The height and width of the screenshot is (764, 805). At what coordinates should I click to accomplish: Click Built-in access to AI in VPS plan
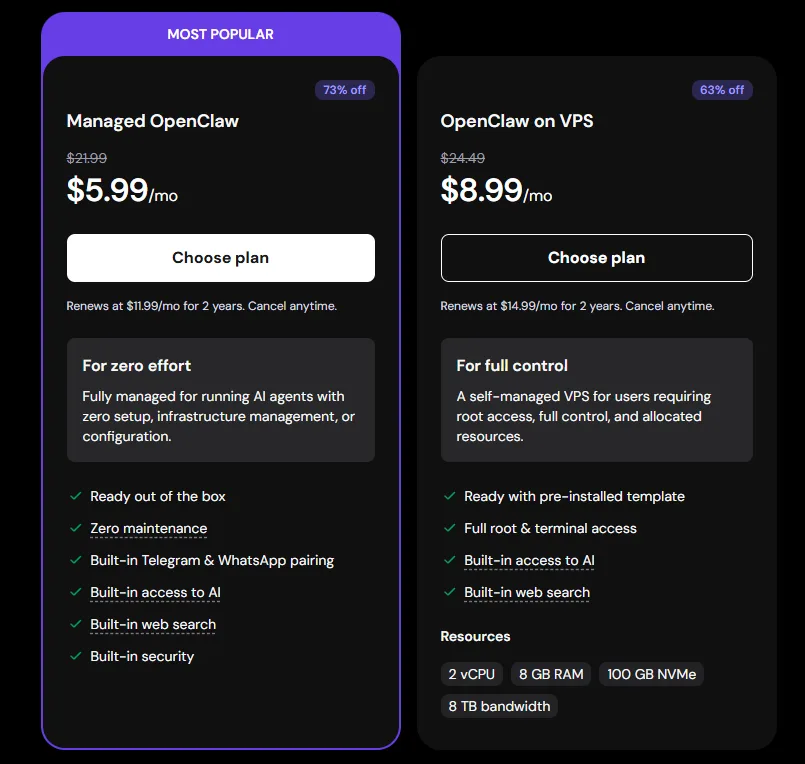[x=529, y=560]
